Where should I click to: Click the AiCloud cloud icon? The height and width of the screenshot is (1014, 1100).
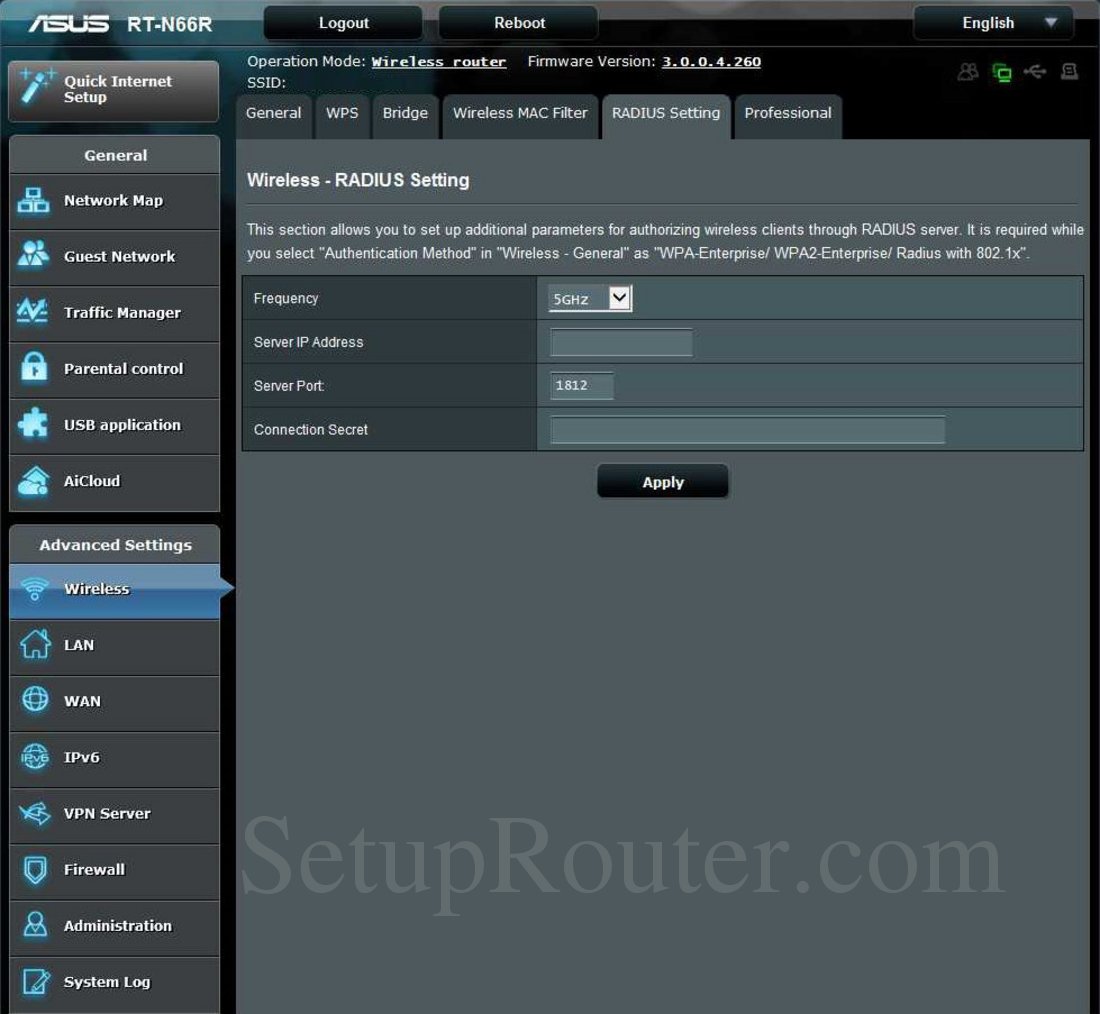(33, 481)
